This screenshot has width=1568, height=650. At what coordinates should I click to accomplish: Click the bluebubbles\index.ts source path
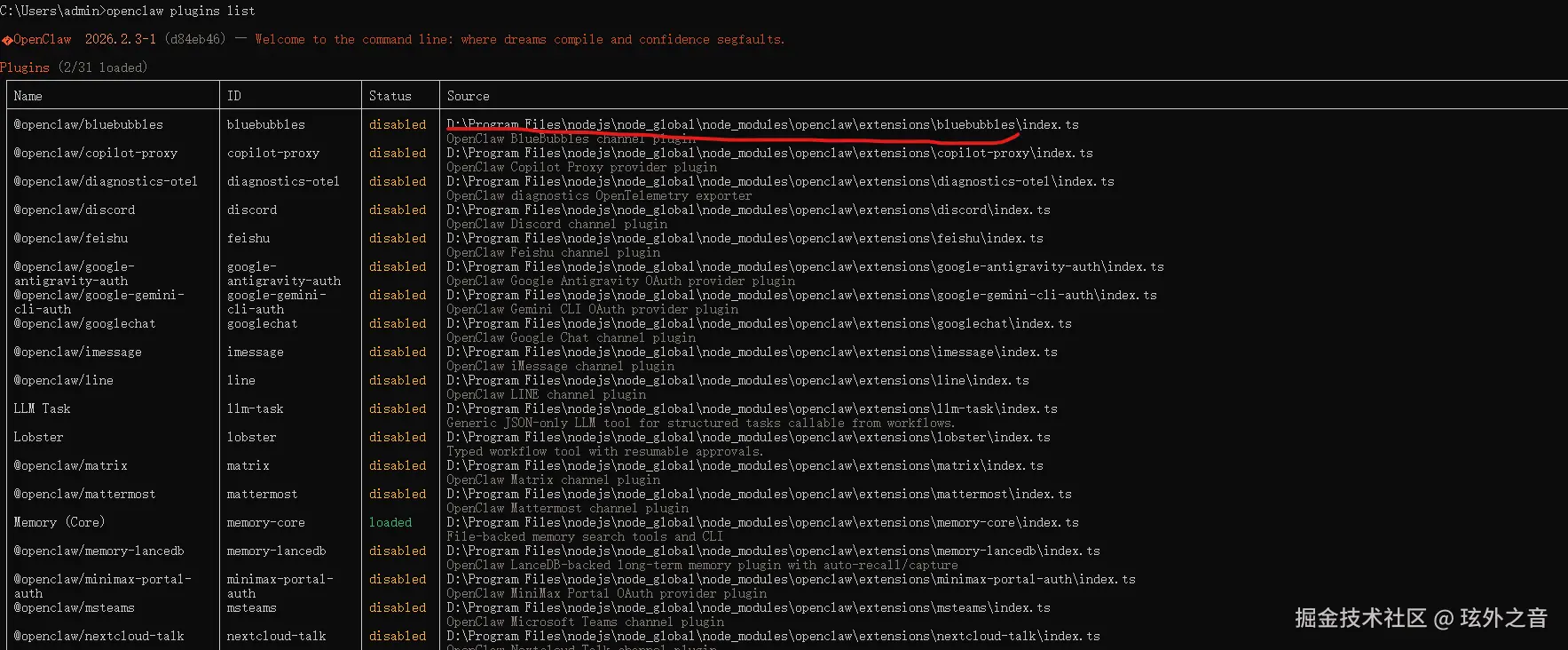pyautogui.click(x=763, y=124)
